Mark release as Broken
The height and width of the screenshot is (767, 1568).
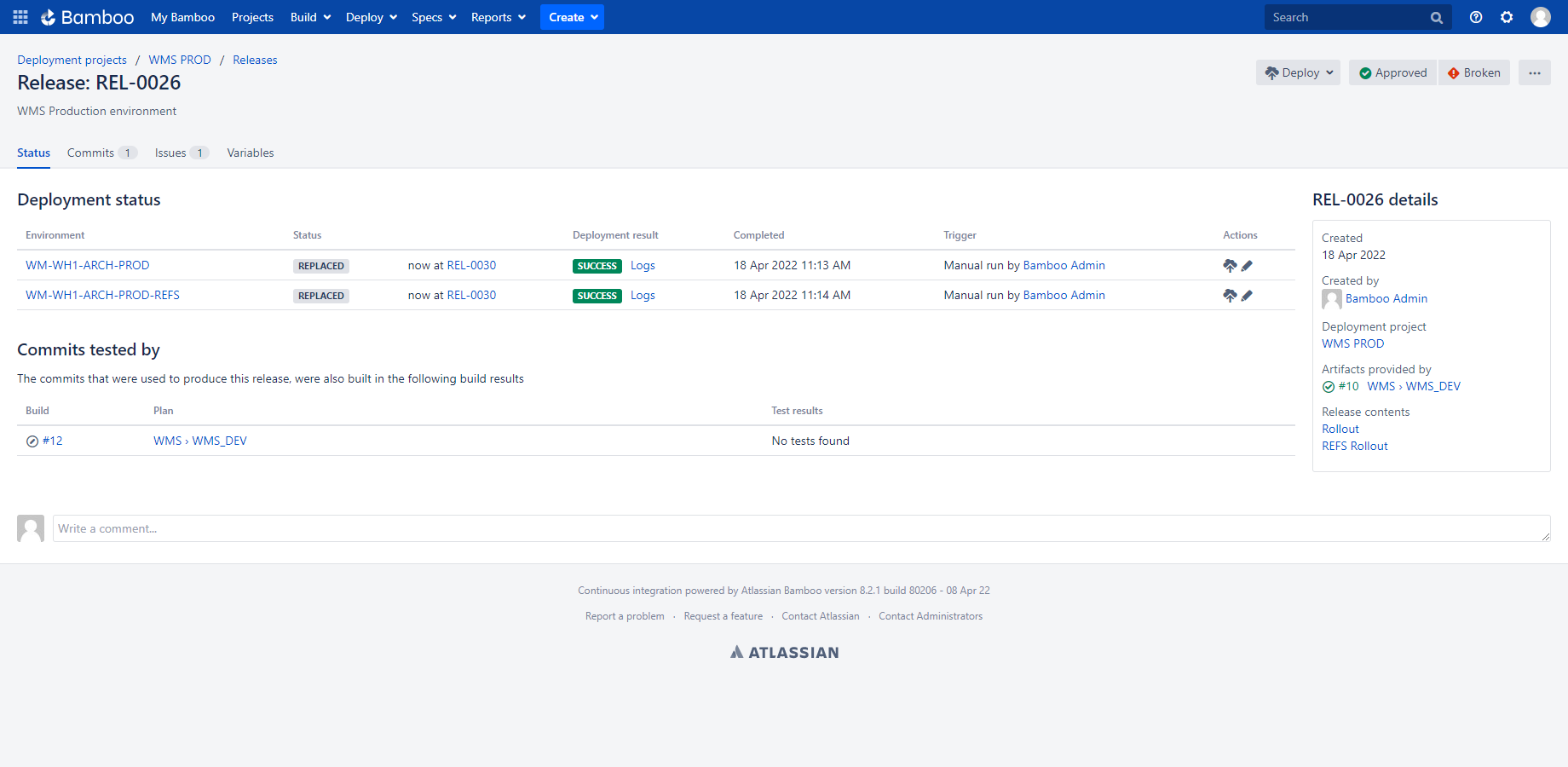click(1474, 73)
